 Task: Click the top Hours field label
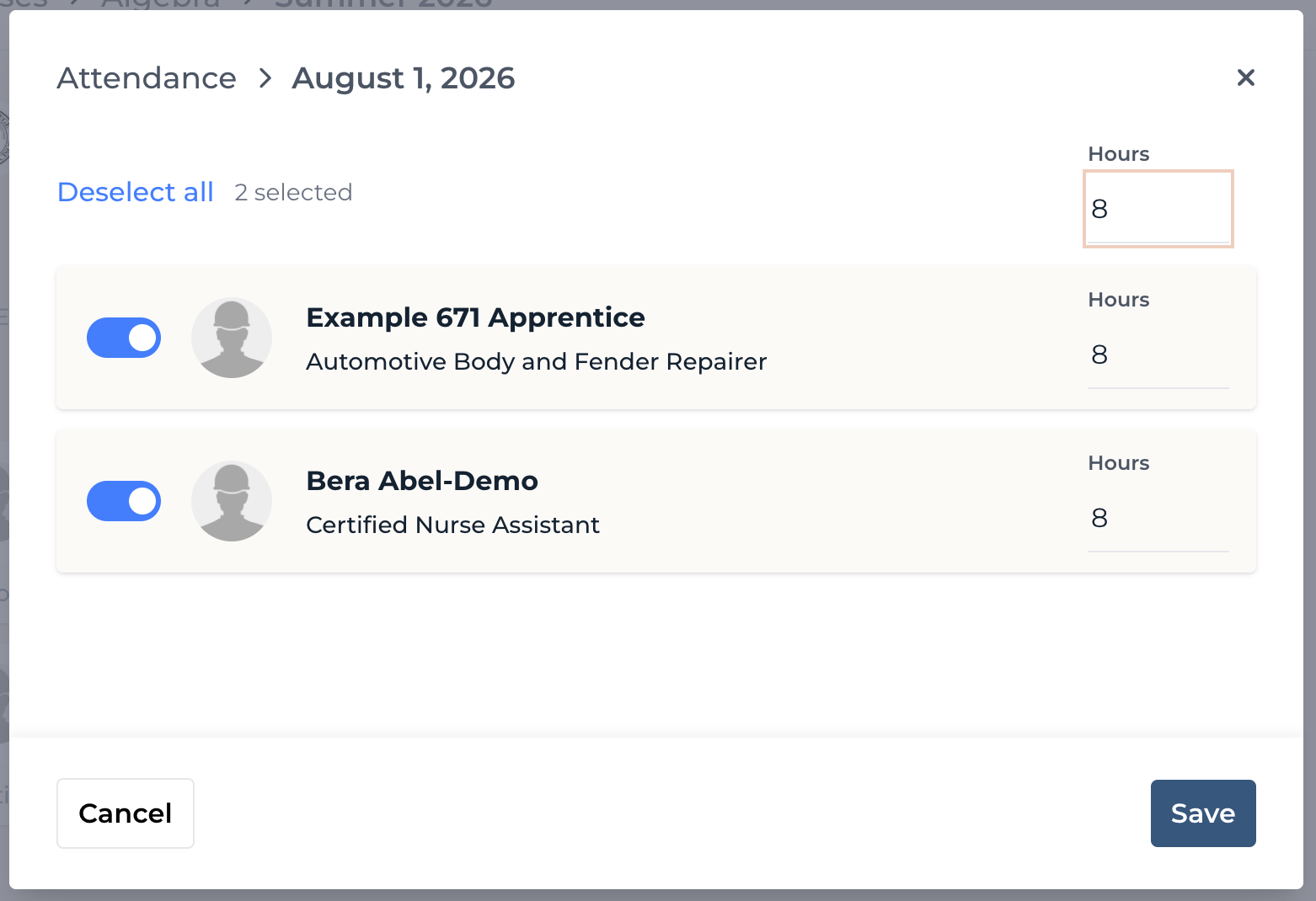(1118, 154)
